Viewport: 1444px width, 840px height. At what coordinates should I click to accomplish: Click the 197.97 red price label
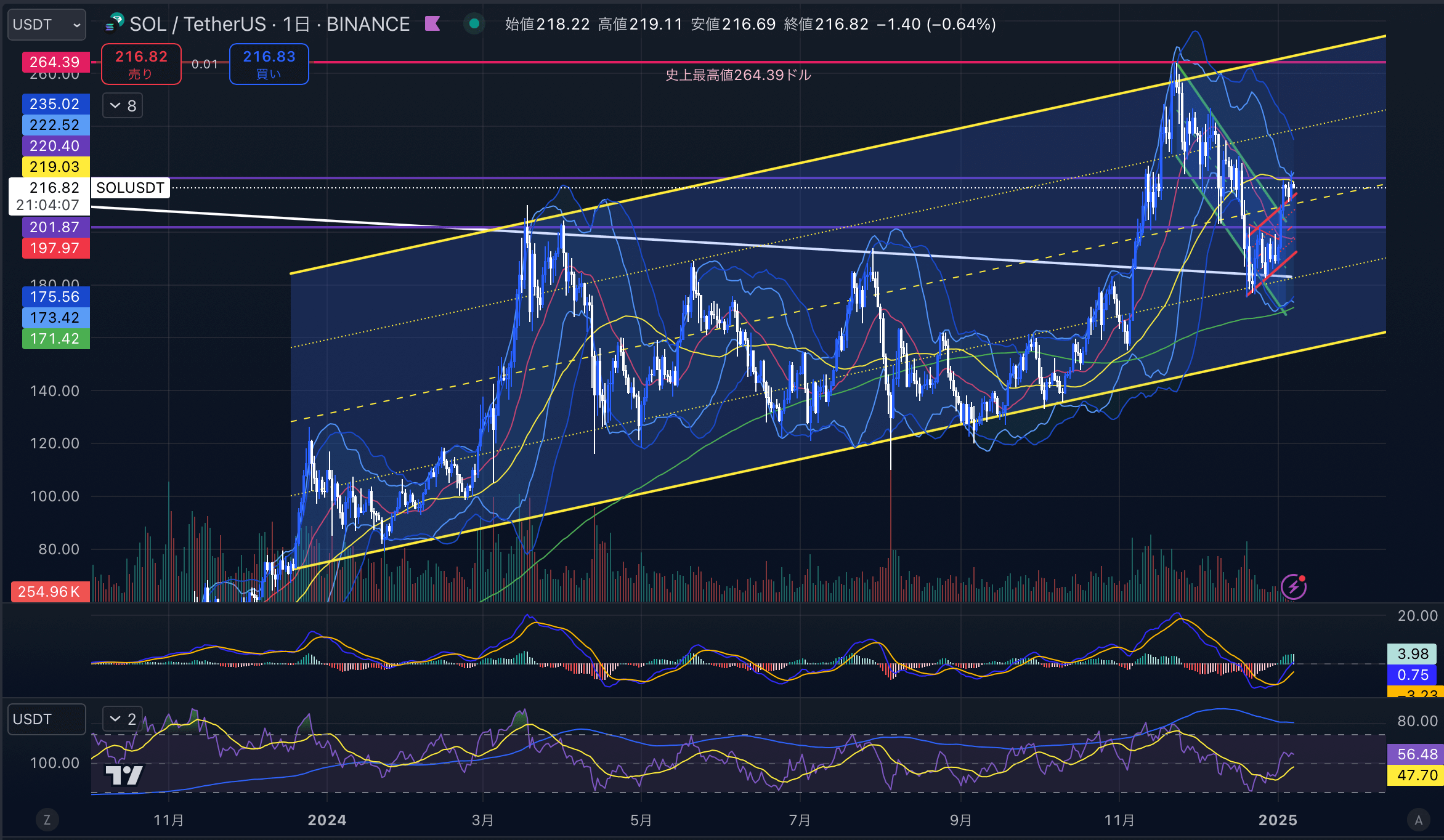56,248
